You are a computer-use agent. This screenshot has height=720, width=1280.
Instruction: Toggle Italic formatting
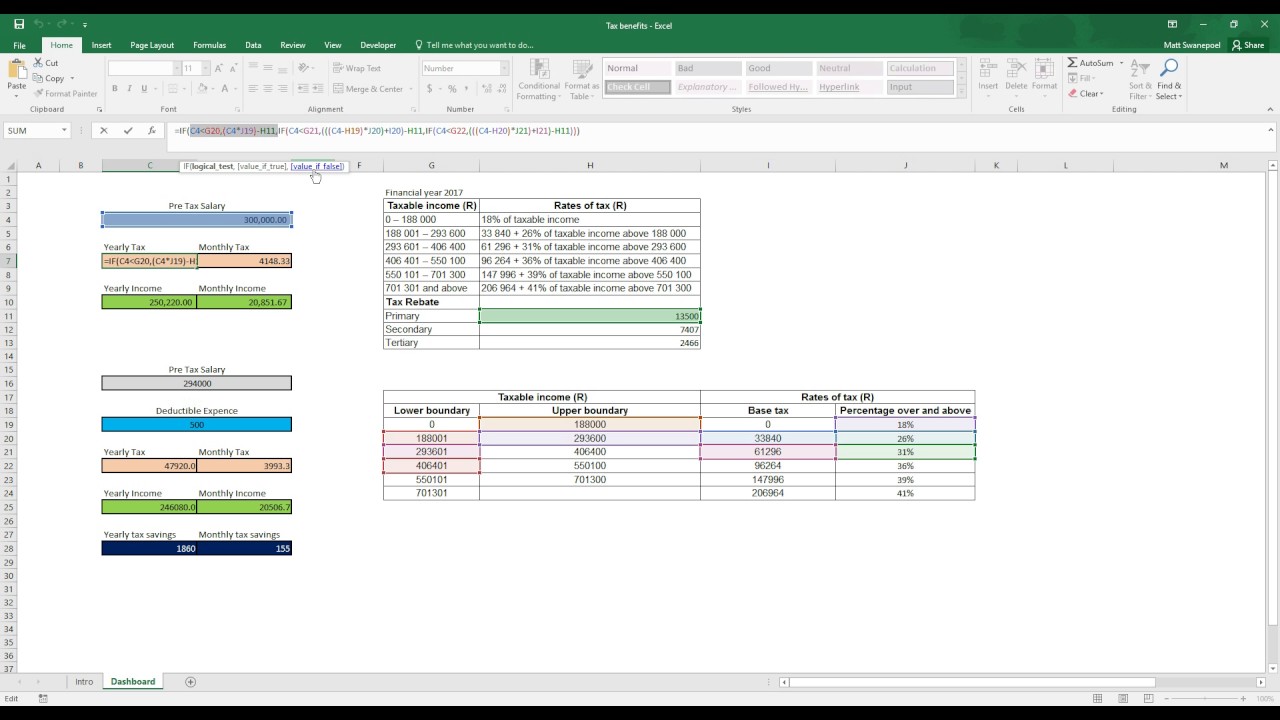coord(129,89)
